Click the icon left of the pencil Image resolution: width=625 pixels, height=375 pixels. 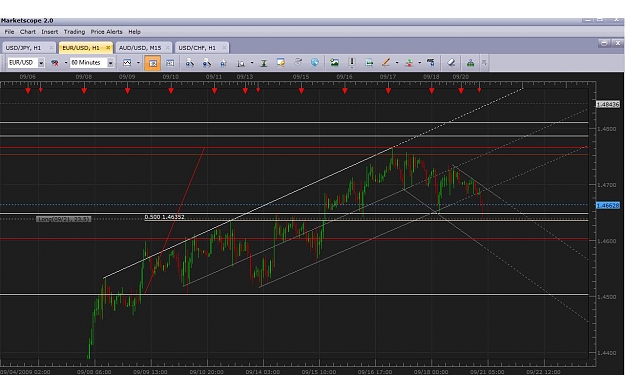pyautogui.click(x=369, y=63)
